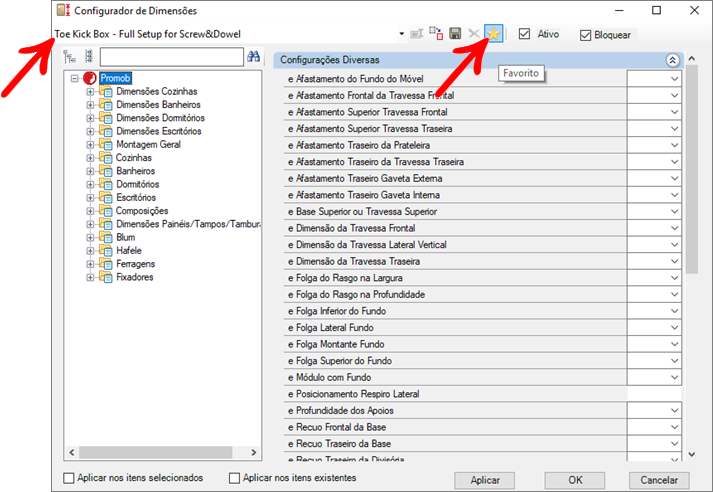Click the Cancelar button

659,480
